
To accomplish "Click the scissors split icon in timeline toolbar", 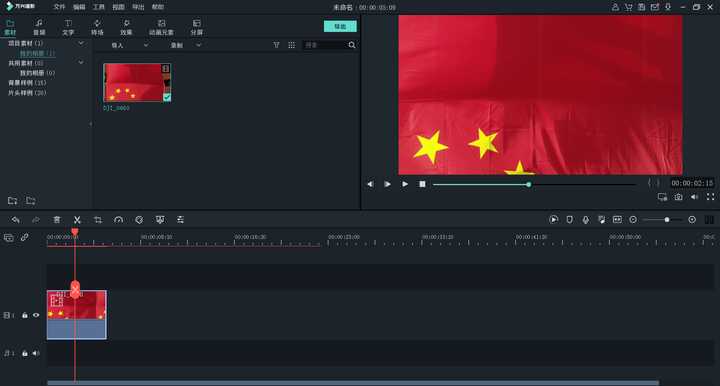I will tap(77, 220).
